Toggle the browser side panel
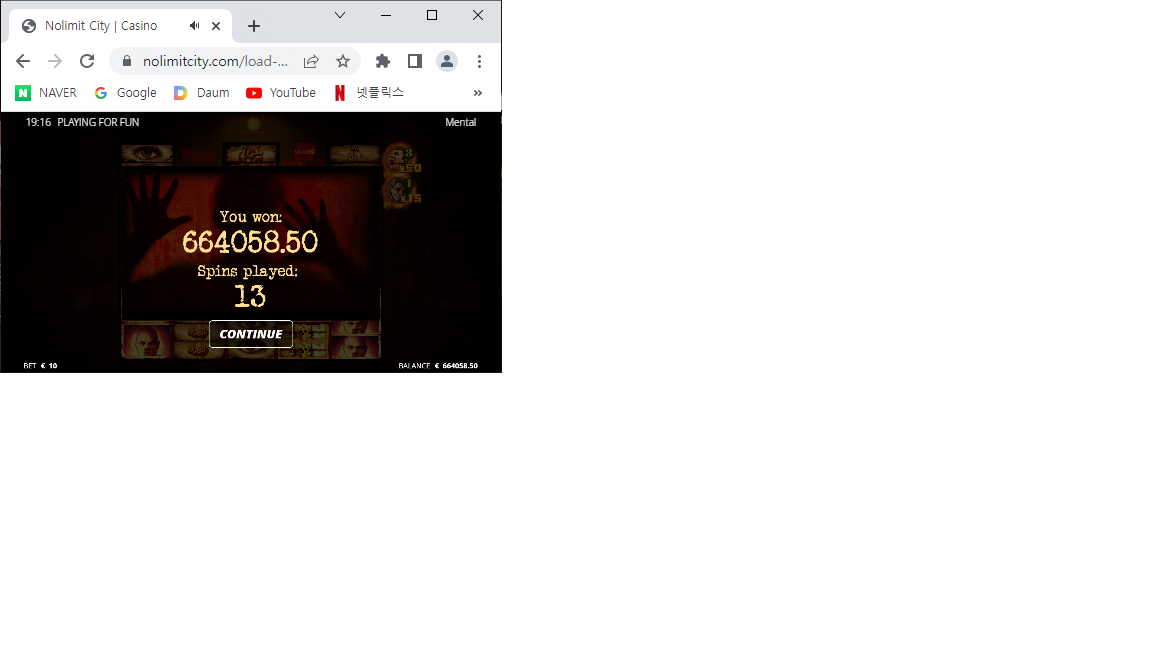The width and height of the screenshot is (1152, 648). (415, 61)
